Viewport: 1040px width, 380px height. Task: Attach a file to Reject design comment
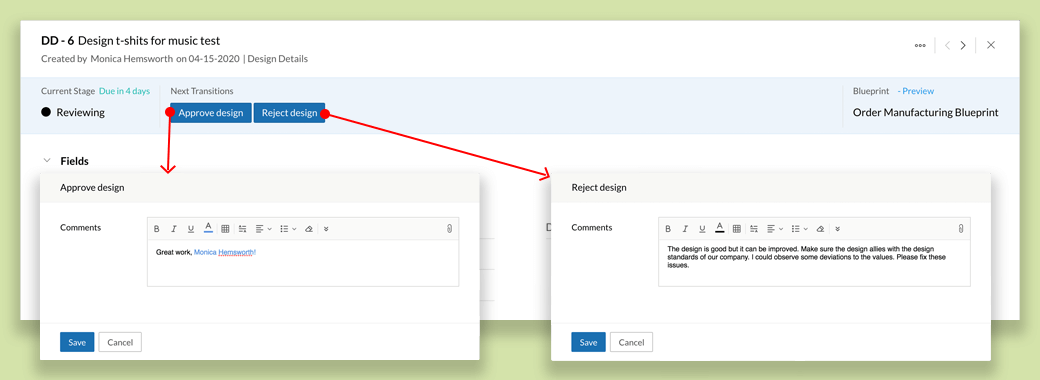pos(960,229)
